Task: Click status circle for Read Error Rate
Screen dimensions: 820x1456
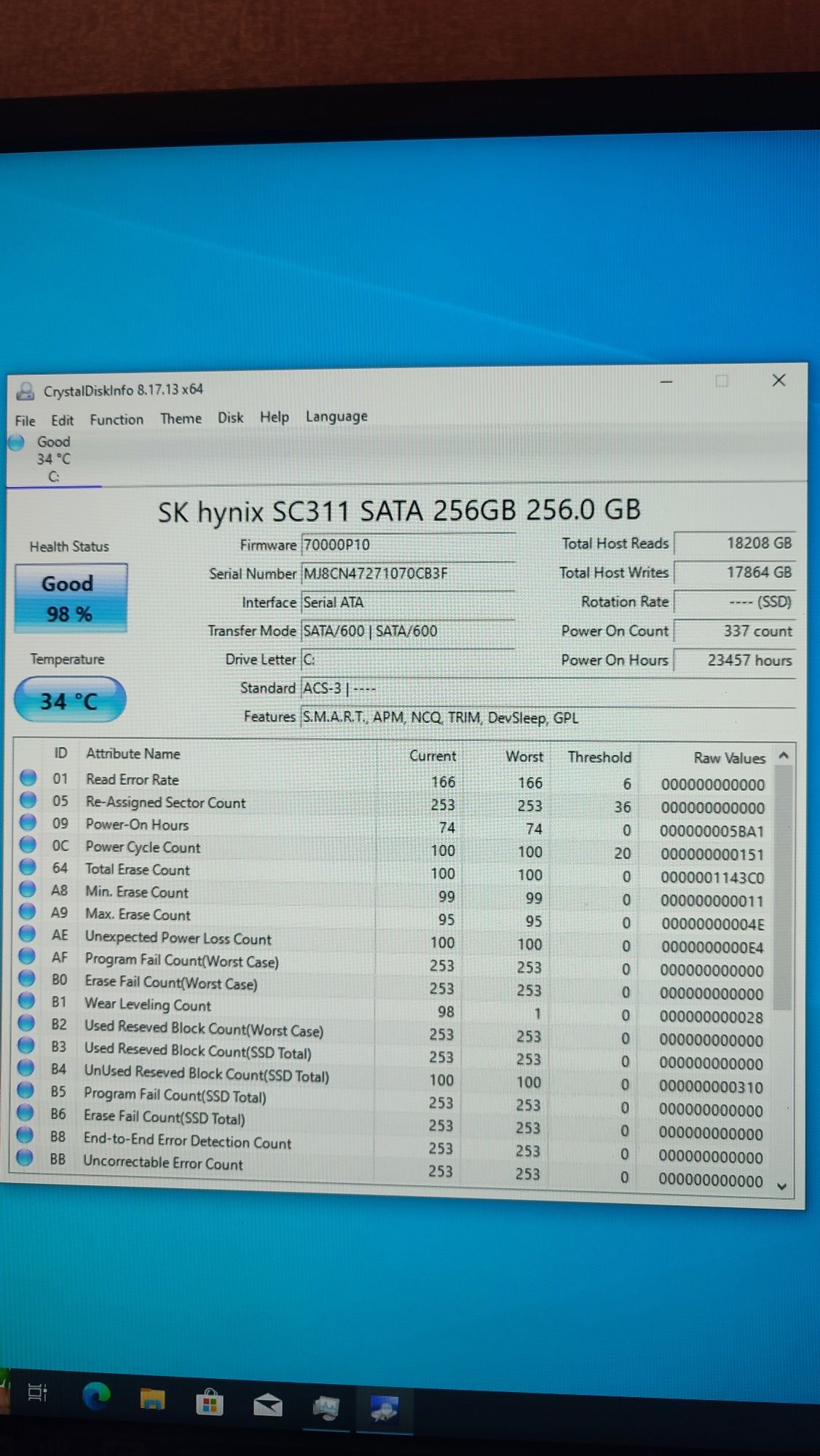Action: 28,778
